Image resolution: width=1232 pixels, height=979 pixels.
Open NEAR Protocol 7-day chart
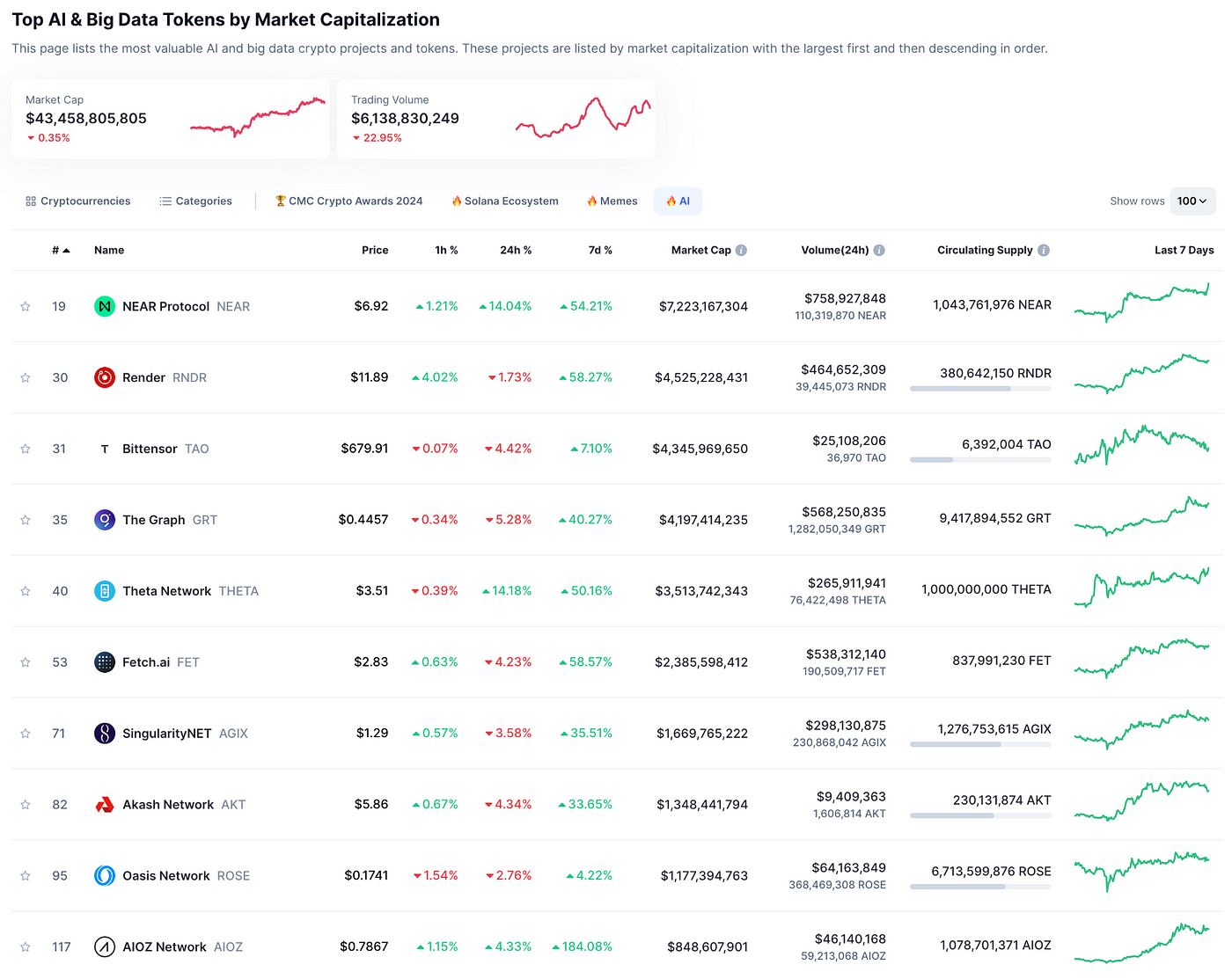point(1142,303)
